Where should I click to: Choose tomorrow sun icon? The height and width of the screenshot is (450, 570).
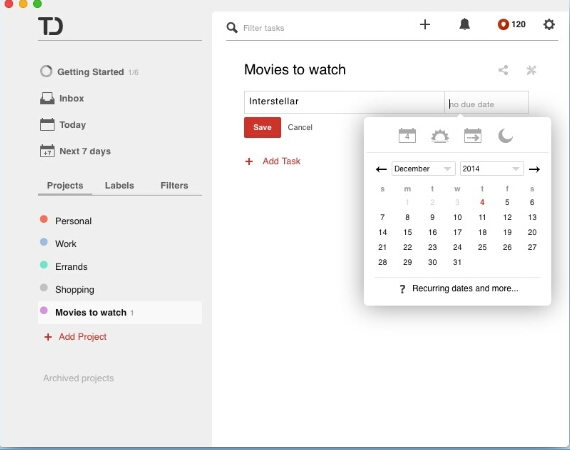click(440, 136)
